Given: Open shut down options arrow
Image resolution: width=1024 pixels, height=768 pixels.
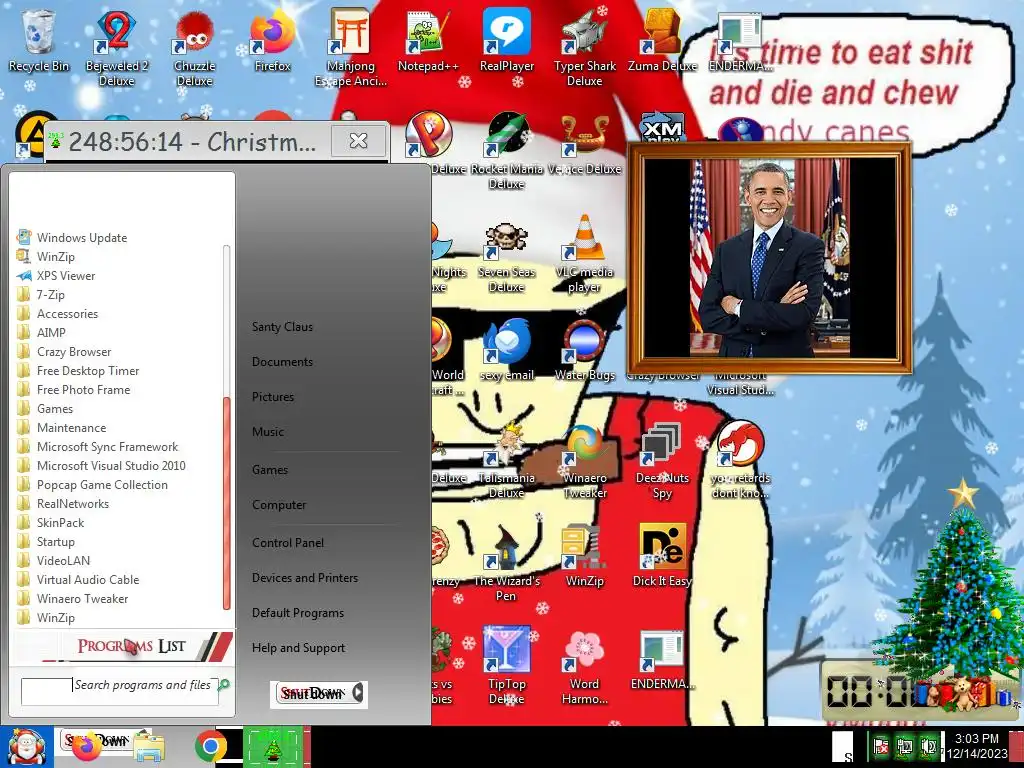Looking at the screenshot, I should tap(358, 694).
